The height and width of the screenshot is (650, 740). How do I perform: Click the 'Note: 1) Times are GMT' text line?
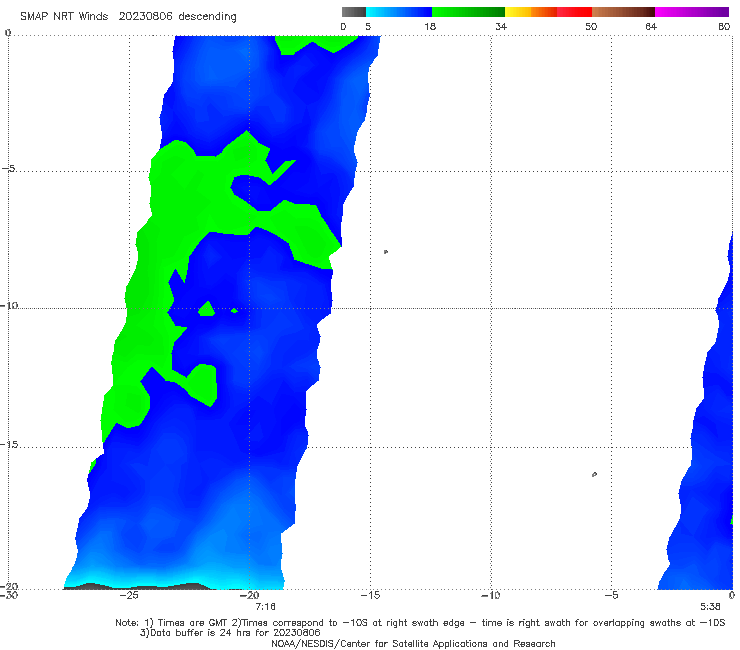coord(420,623)
